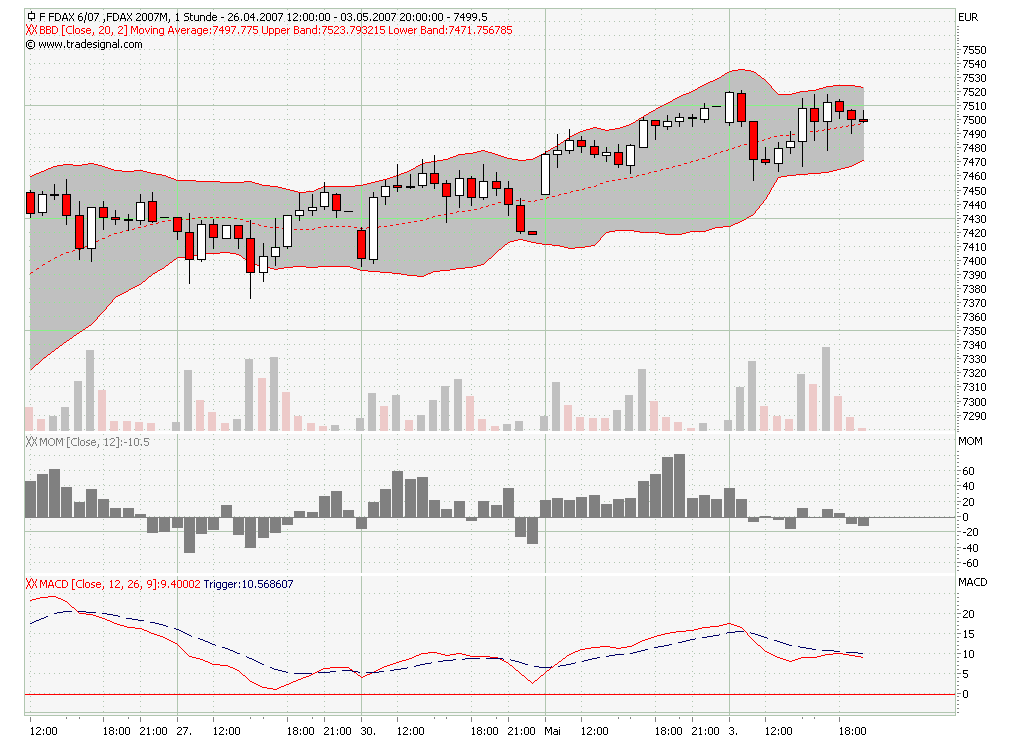Viewport: 1014px width, 748px height.
Task: Click the 21:00 label just before 'Mai'
Action: 521,731
